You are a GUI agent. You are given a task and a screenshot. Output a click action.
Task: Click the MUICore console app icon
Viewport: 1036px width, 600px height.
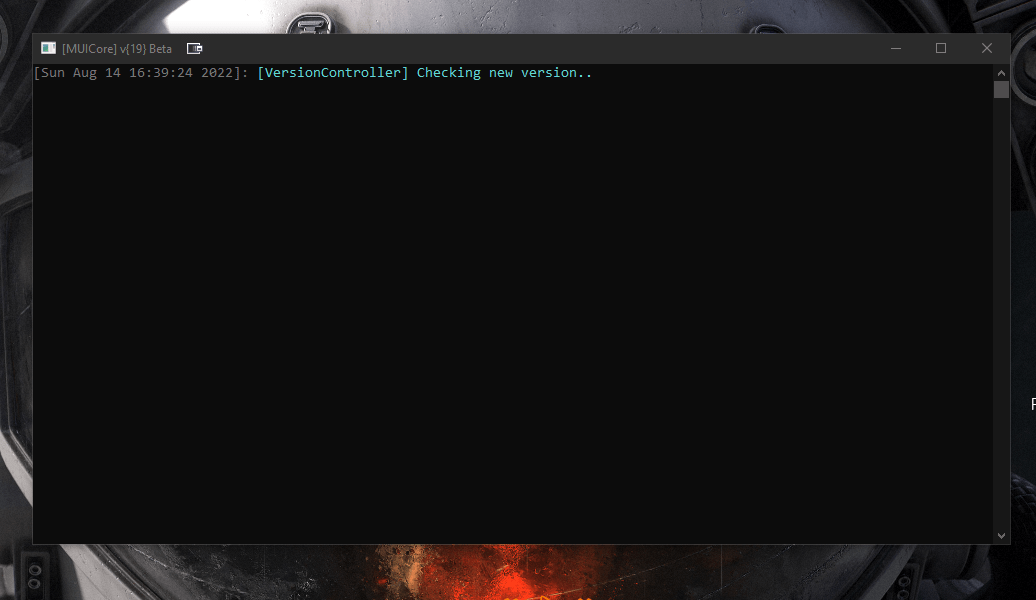coord(48,48)
